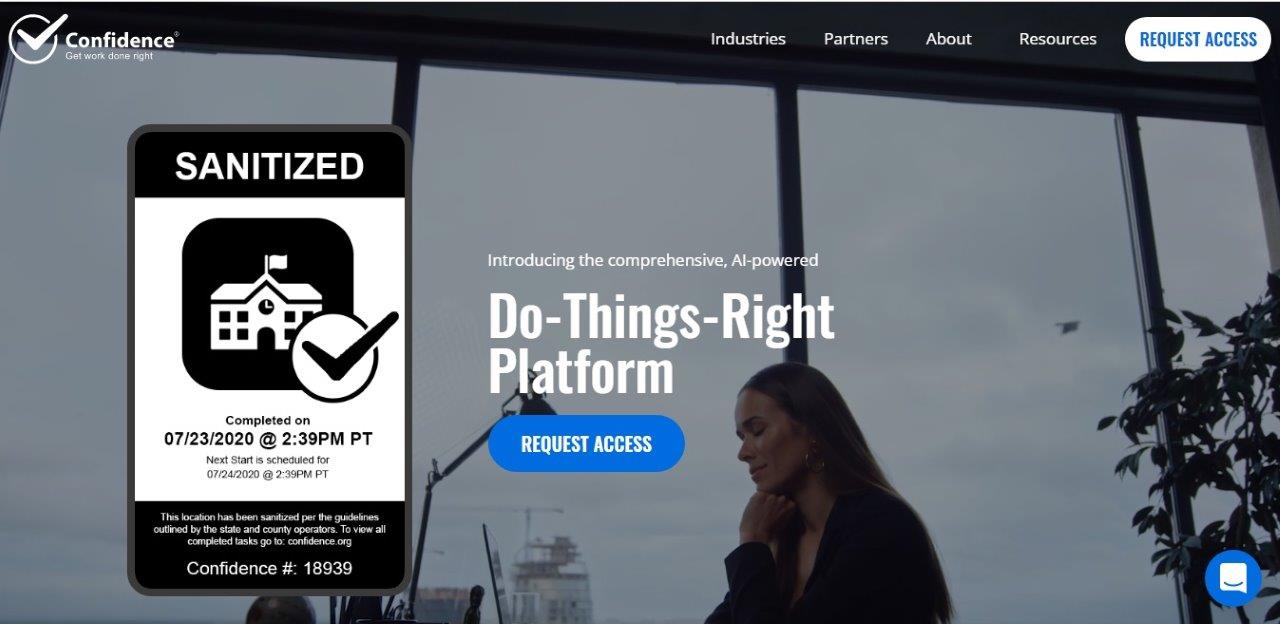This screenshot has height=624, width=1280.
Task: Open the Partners menu
Action: 856,39
